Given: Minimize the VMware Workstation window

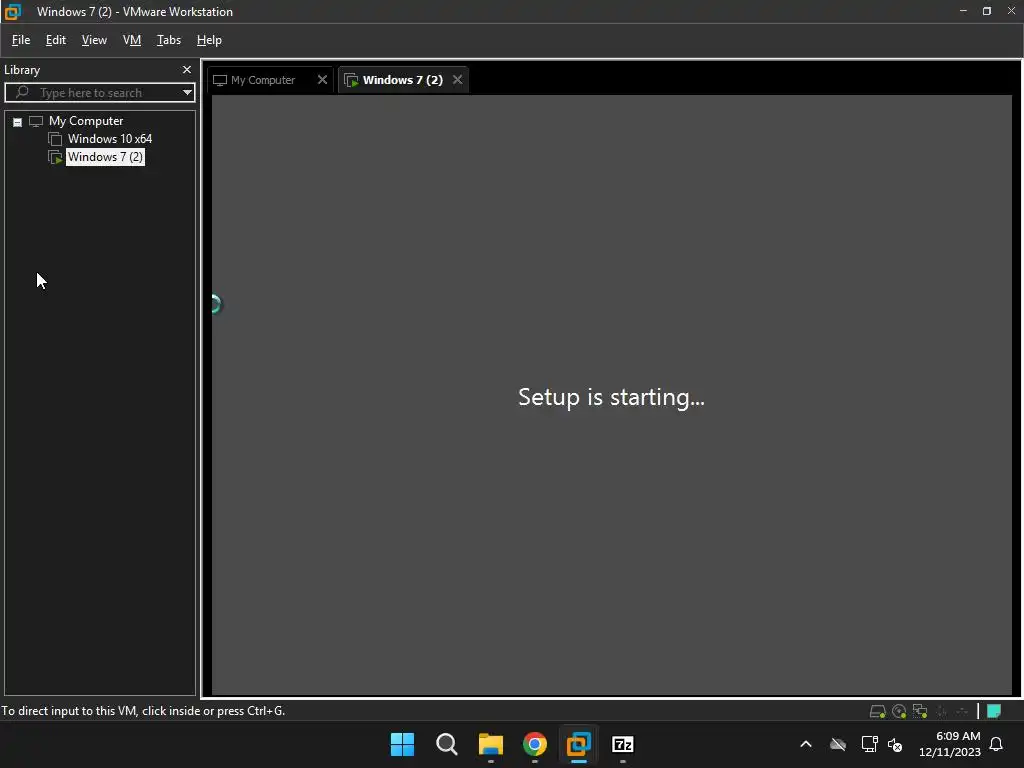Looking at the screenshot, I should coord(963,11).
